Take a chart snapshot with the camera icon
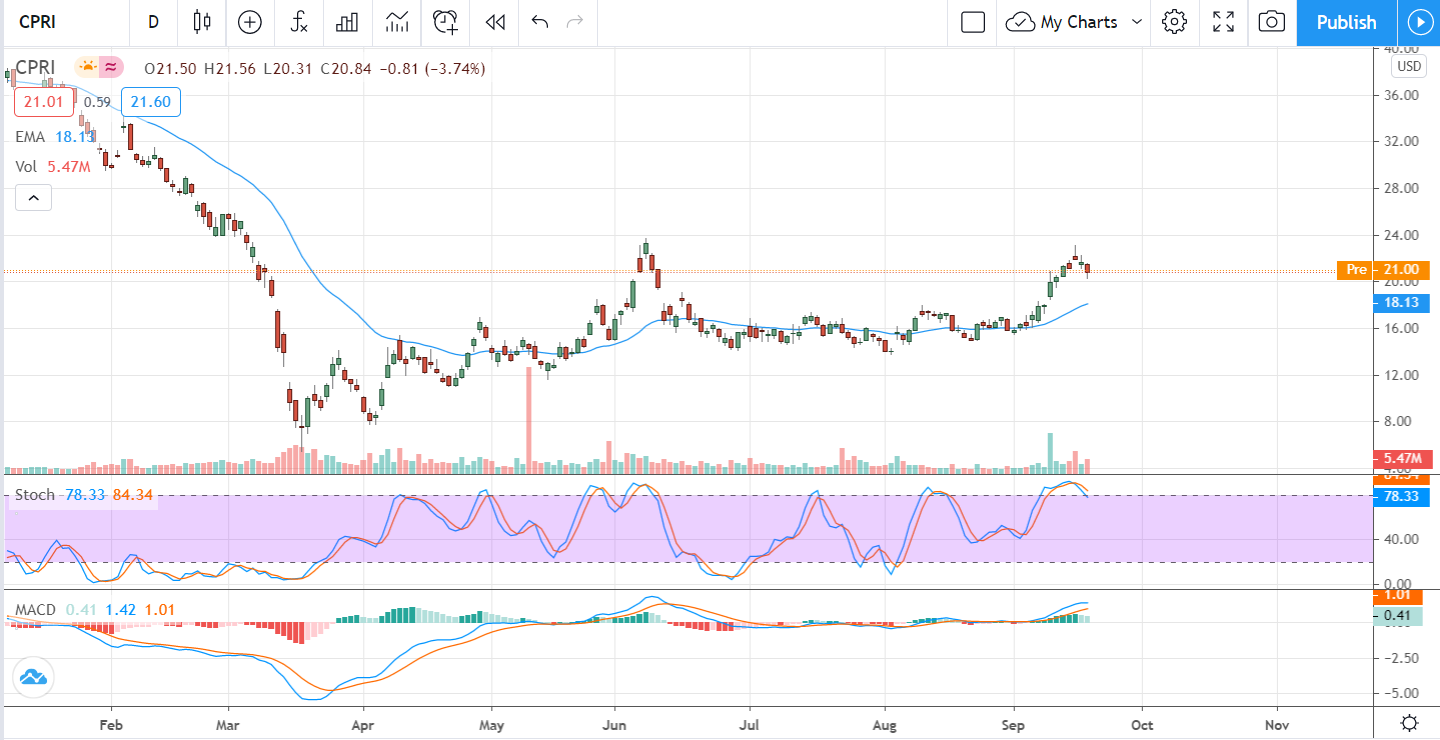 pos(1271,22)
